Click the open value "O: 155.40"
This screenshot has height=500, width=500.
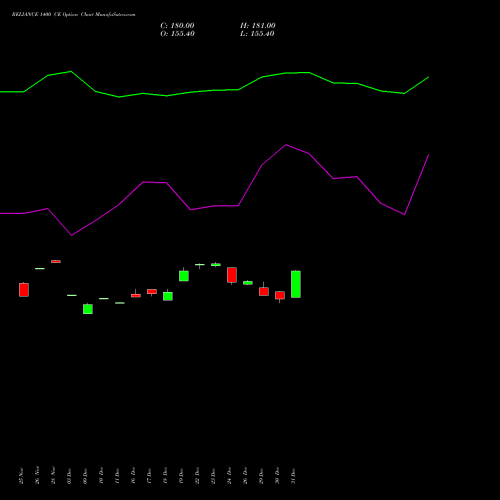177,34
